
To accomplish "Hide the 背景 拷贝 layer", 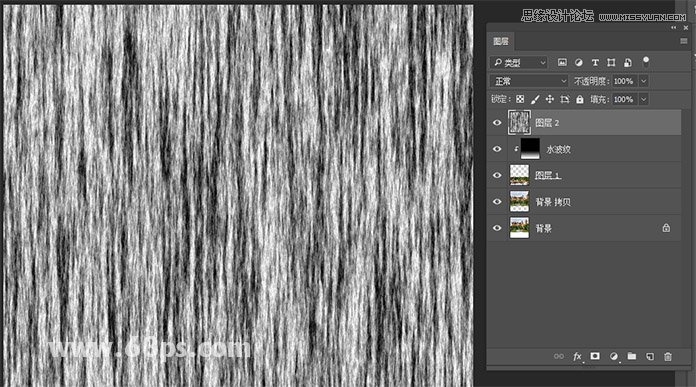I will coord(497,201).
